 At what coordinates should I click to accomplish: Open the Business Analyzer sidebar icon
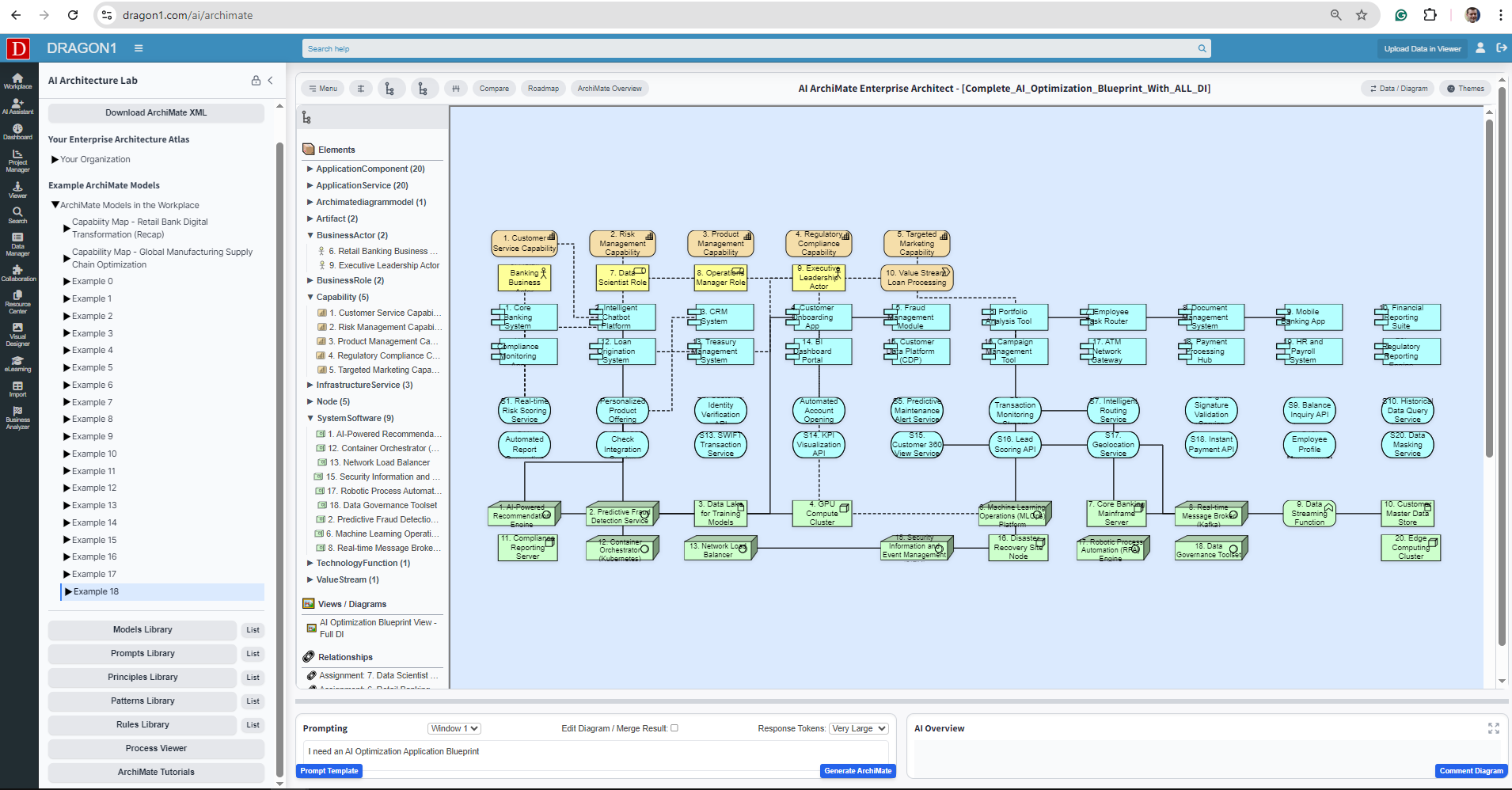pos(17,417)
